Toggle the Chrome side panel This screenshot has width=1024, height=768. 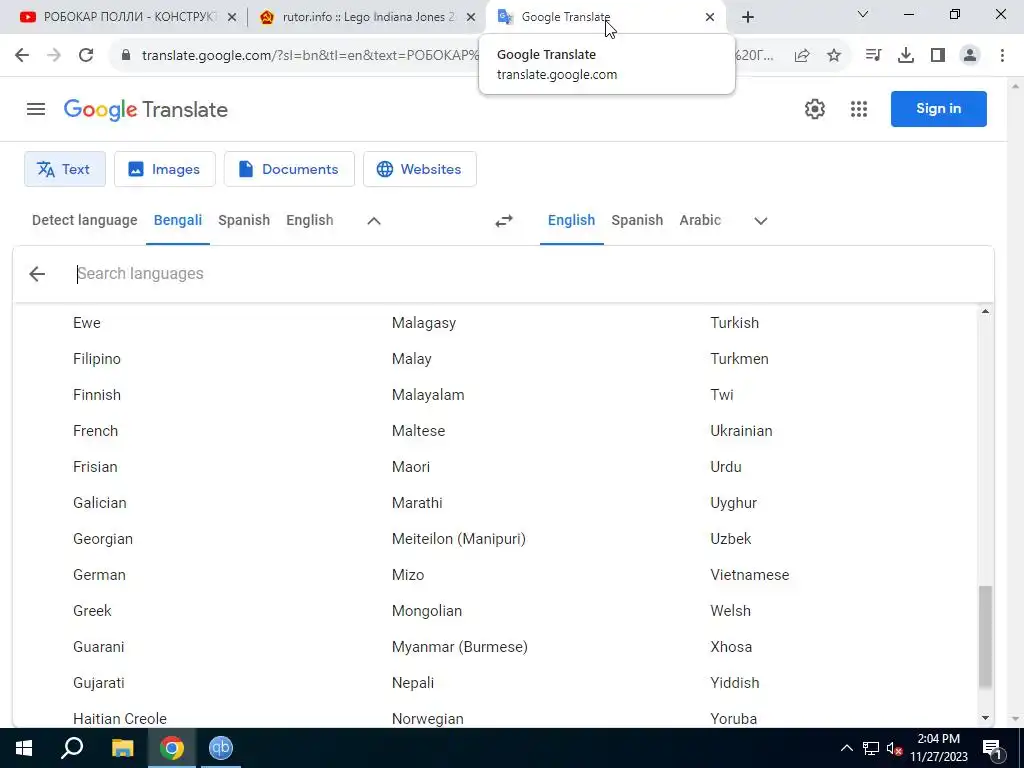coord(938,55)
